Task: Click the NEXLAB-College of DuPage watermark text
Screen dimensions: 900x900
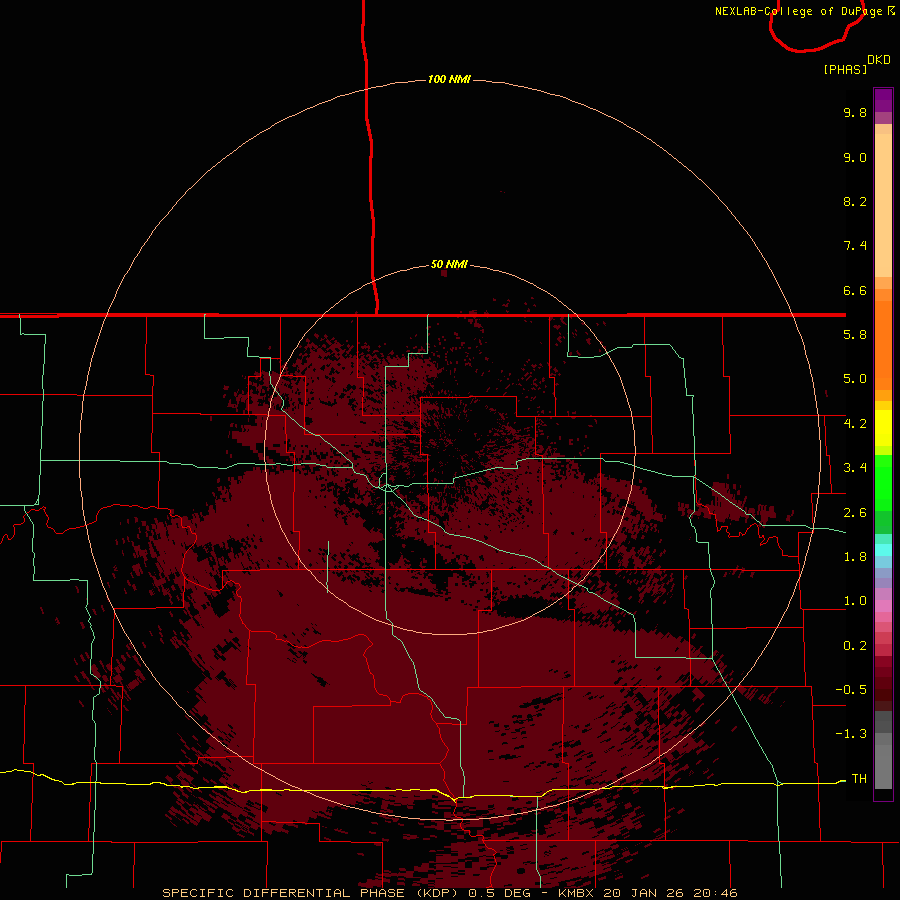Action: [804, 11]
